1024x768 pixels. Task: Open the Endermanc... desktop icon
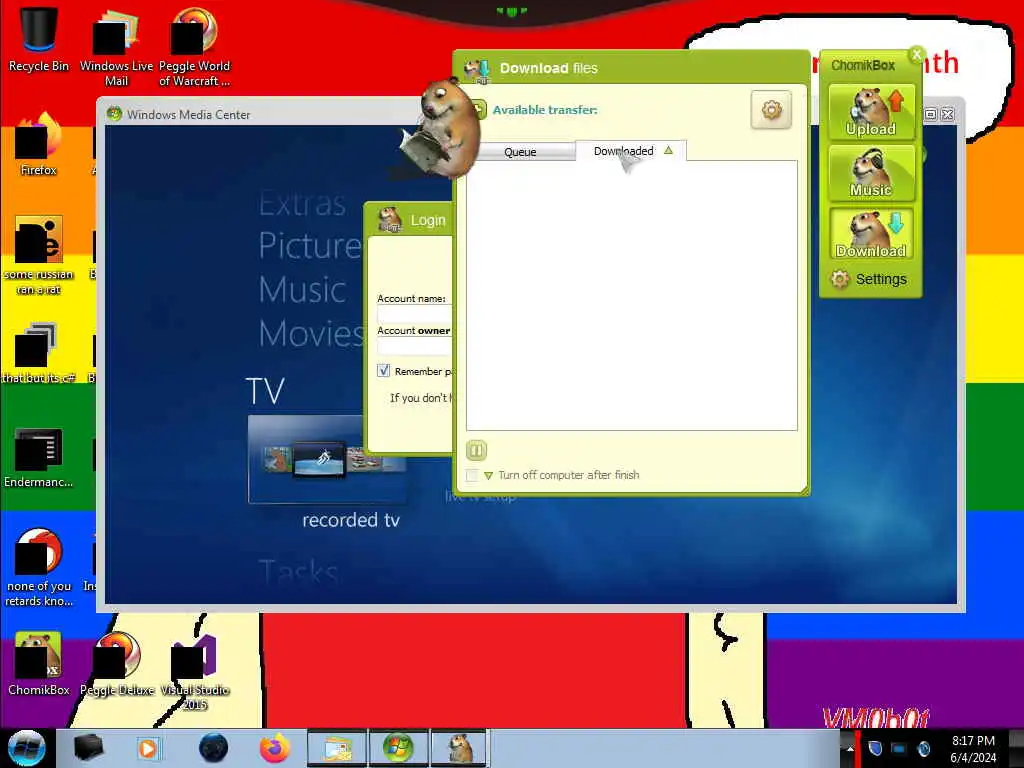click(39, 457)
